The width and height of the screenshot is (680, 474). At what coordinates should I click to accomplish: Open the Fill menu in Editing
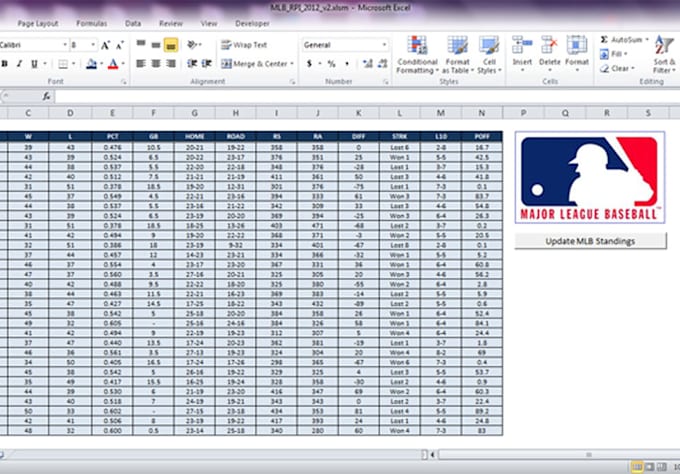[613, 54]
